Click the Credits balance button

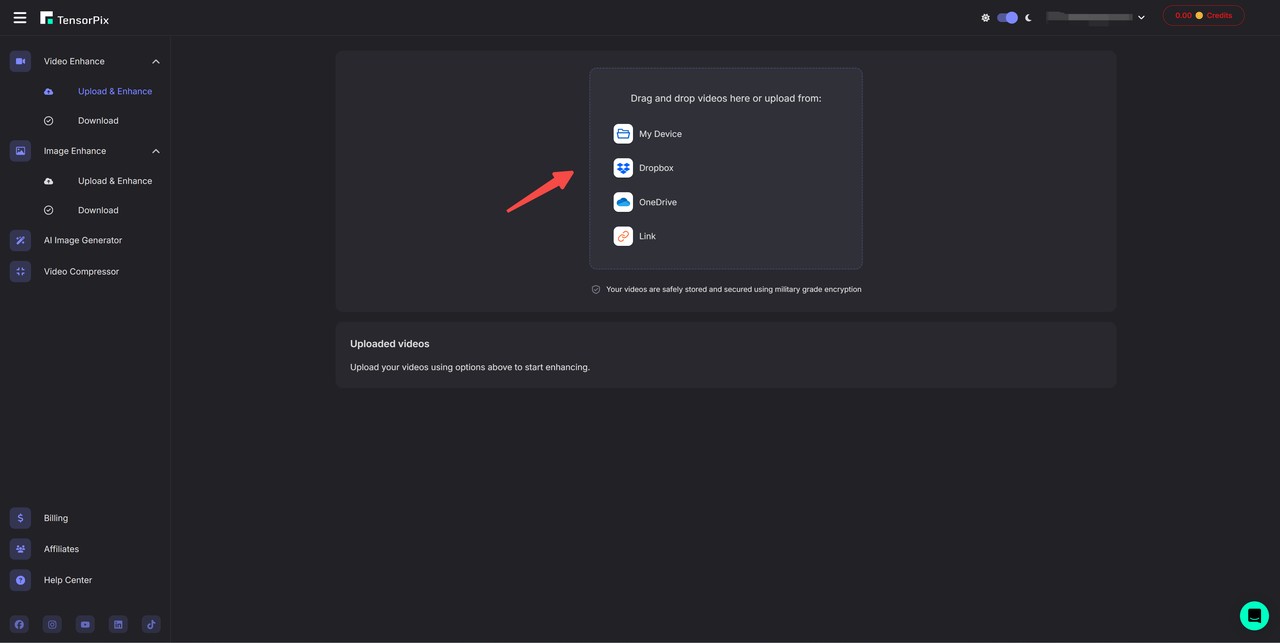[1203, 16]
